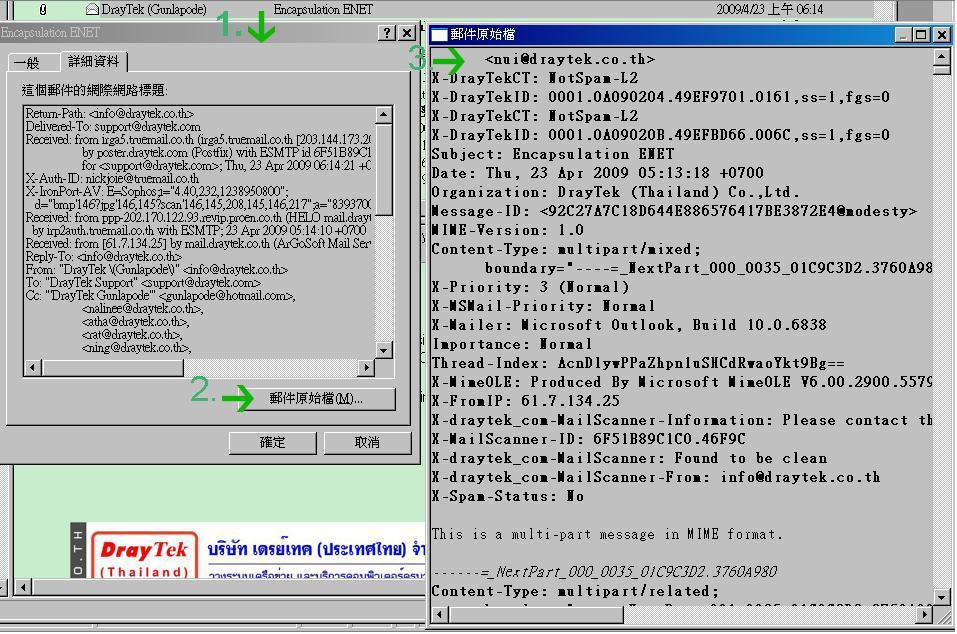957x634 pixels.
Task: Click the envelope icon beside DrayTek (Gunlapode)
Action: pos(92,9)
